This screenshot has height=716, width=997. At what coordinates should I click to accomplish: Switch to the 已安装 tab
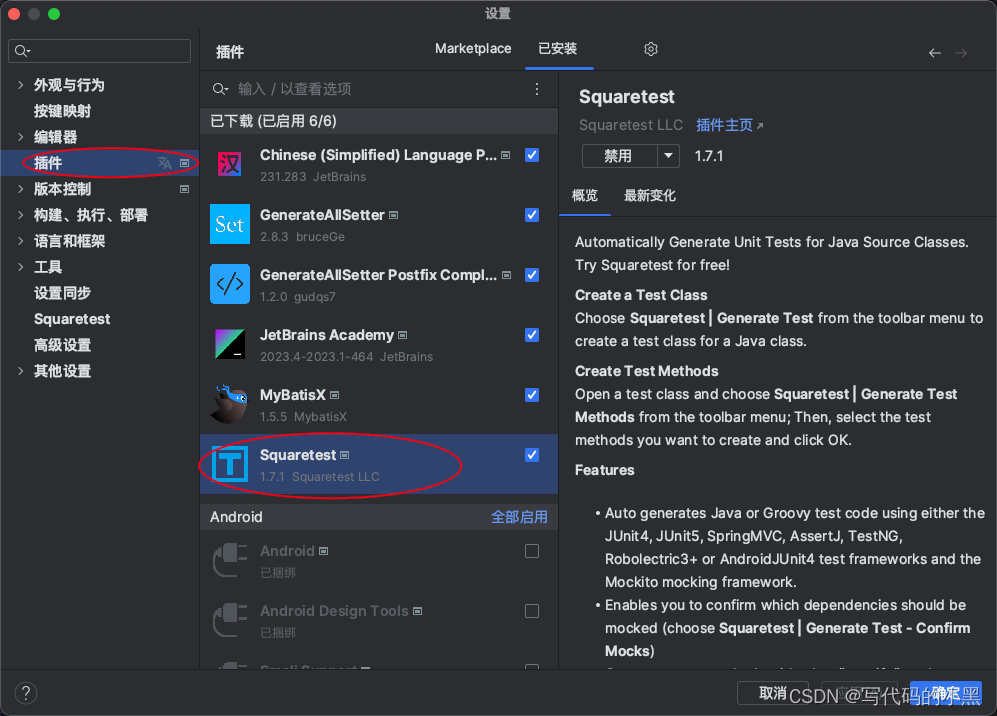[x=558, y=48]
